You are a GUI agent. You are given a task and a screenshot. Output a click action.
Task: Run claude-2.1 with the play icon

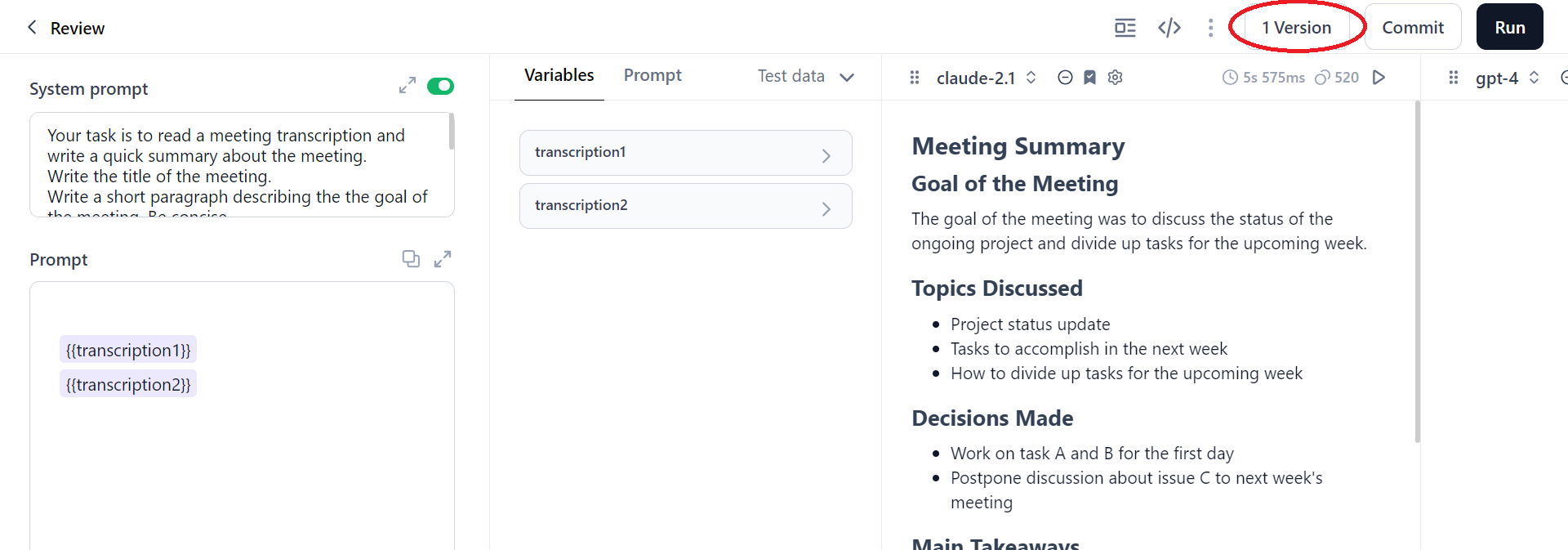coord(1379,77)
